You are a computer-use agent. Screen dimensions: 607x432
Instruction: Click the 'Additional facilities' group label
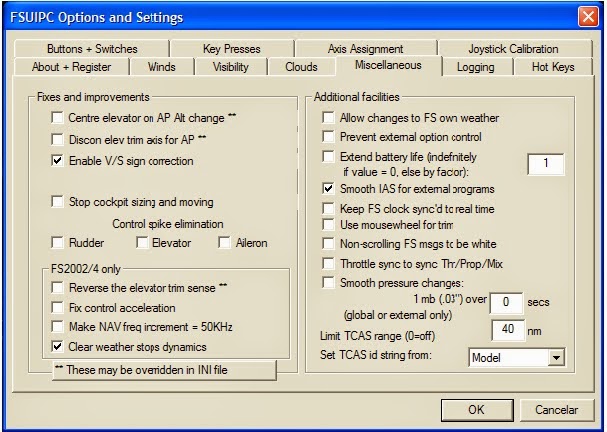point(357,97)
